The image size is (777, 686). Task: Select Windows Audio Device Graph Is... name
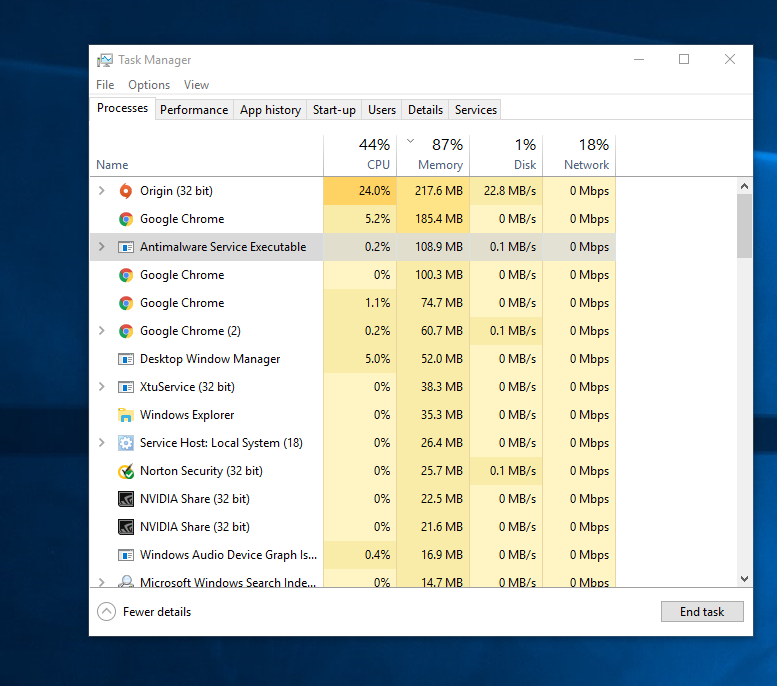tap(228, 555)
